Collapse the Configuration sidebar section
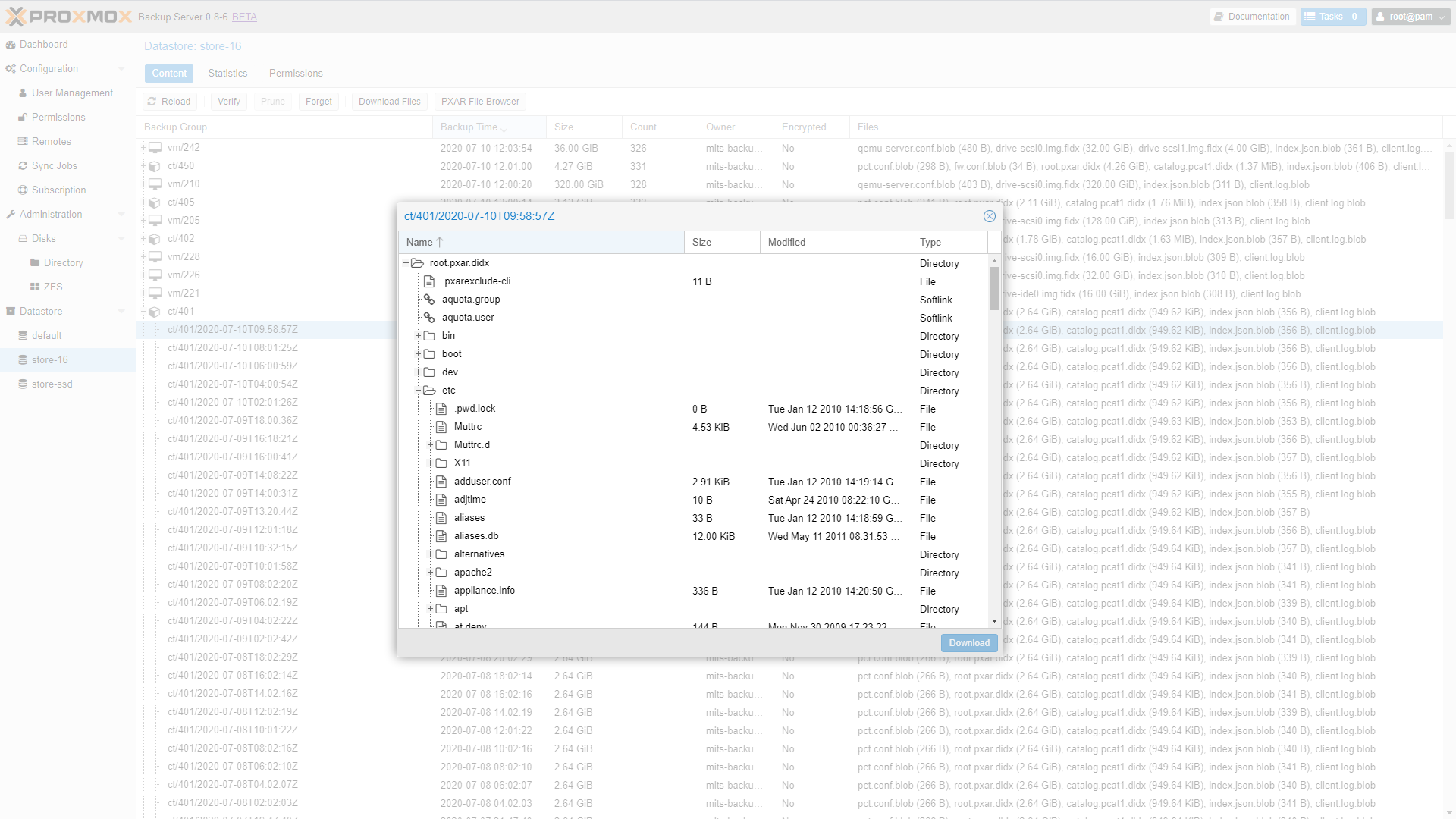The width and height of the screenshot is (1456, 819). pyautogui.click(x=121, y=69)
